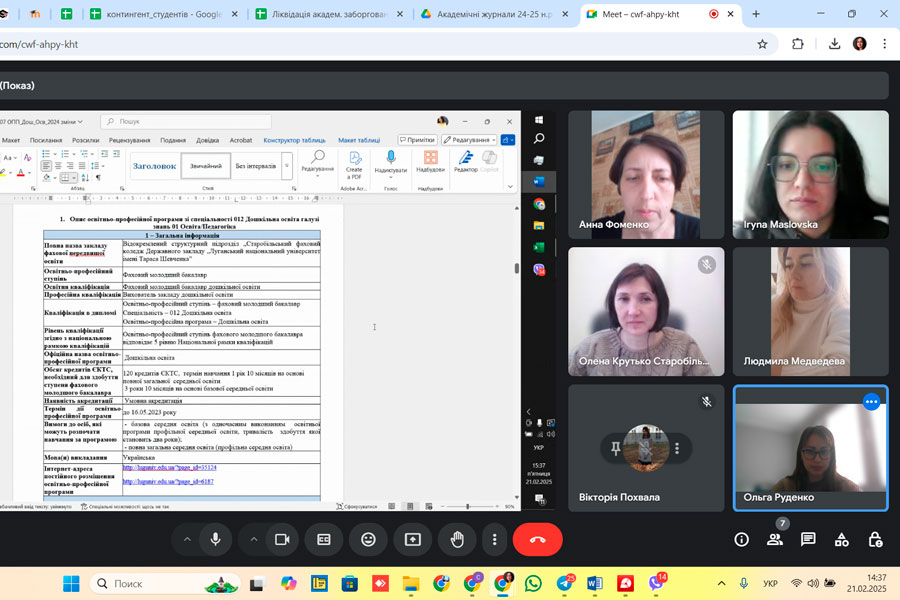Viewport: 900px width, 600px height.
Task: Open options on Ольга Руденко's tile
Action: 871,402
